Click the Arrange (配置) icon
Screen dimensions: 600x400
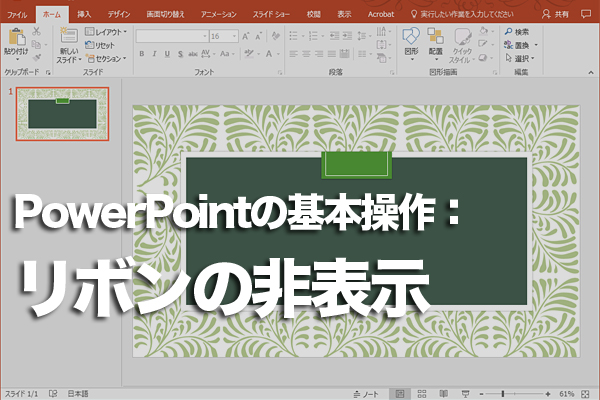(435, 36)
